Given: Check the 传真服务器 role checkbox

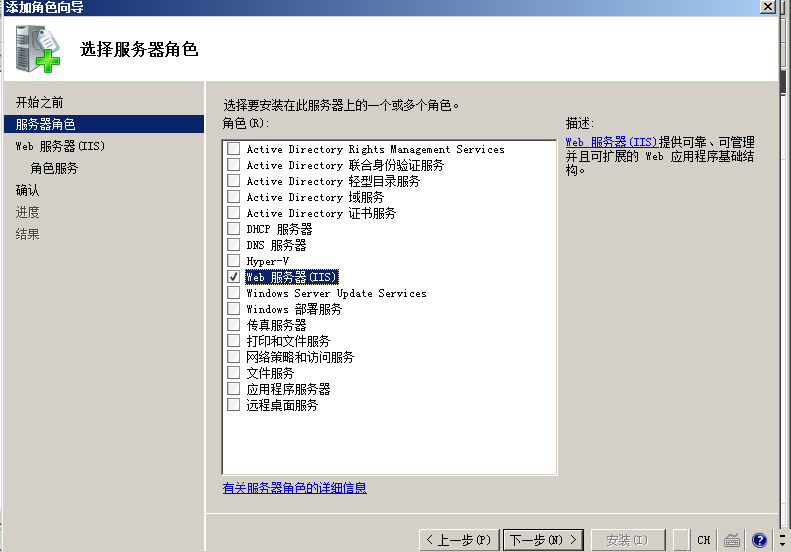Looking at the screenshot, I should (234, 324).
